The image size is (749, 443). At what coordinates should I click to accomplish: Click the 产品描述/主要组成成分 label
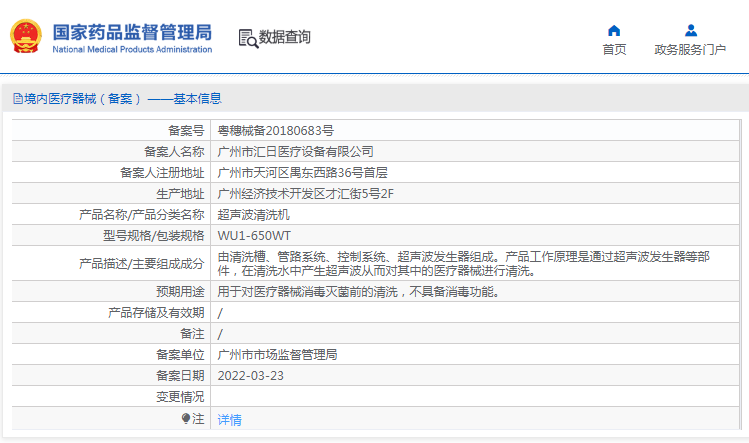coord(142,264)
